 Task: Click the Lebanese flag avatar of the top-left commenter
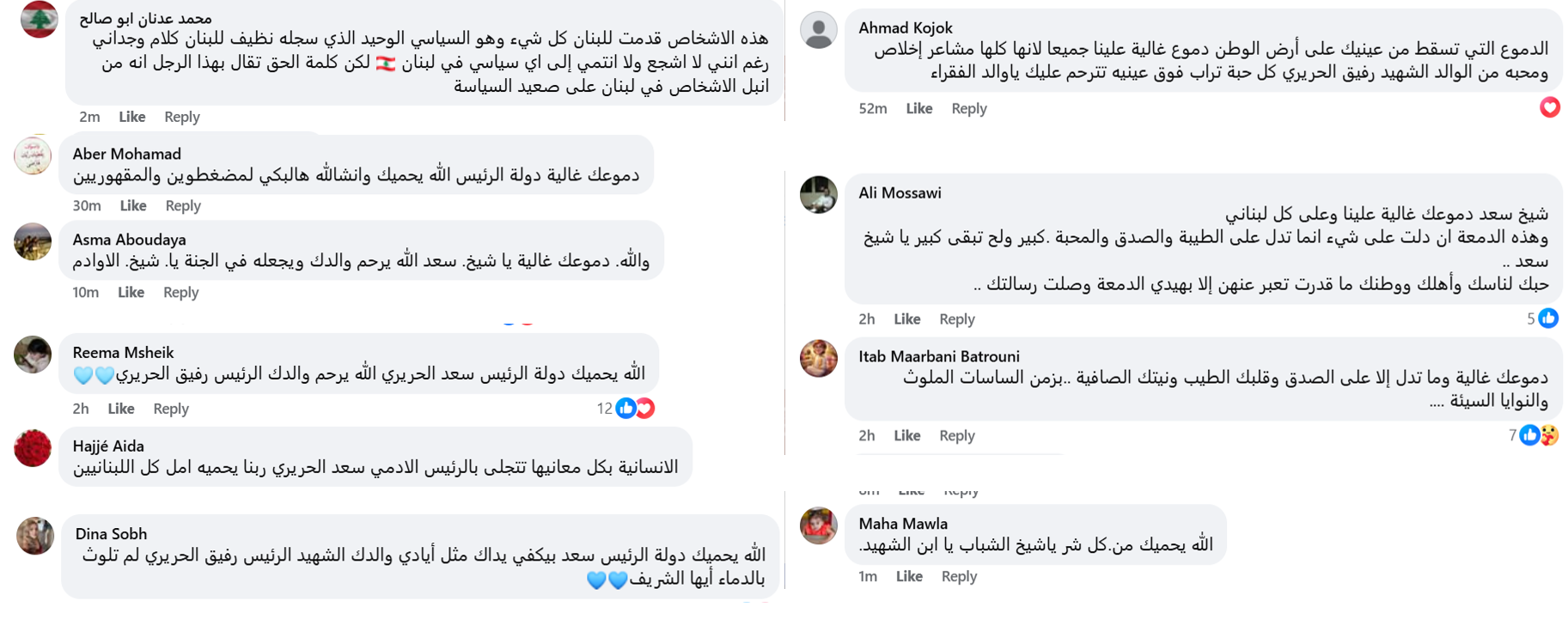[39, 20]
